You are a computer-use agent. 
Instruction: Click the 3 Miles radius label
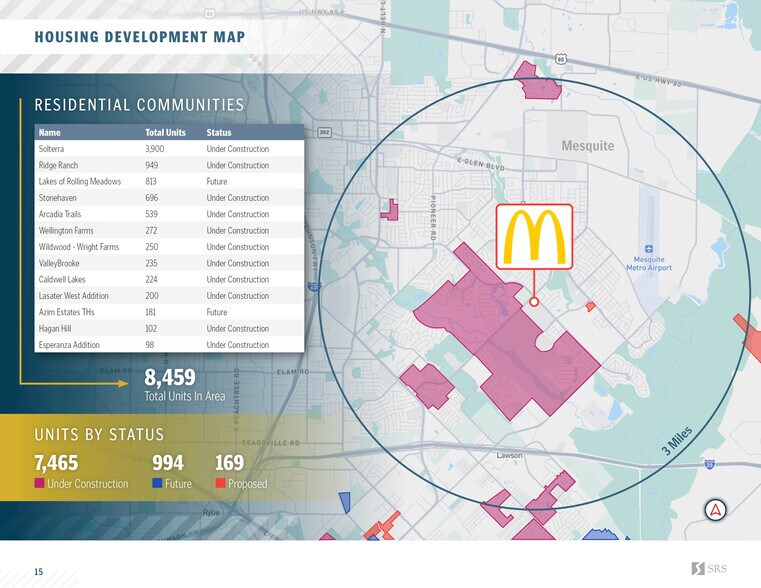click(677, 441)
